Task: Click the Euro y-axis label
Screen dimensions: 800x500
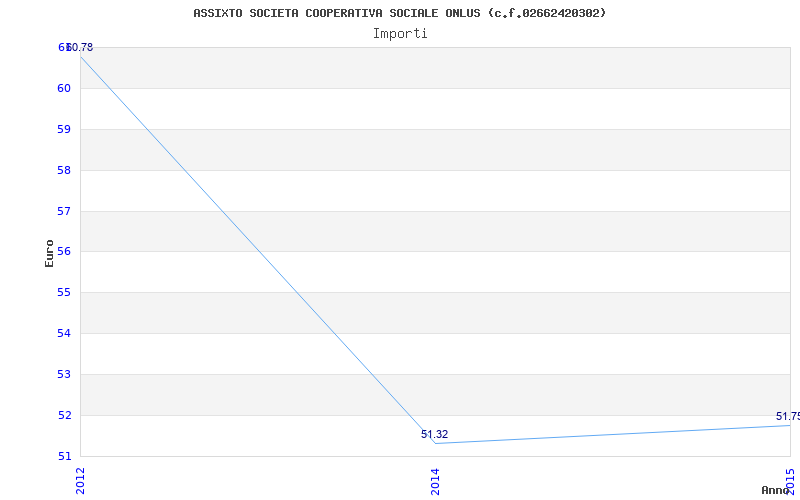Action: (x=49, y=252)
